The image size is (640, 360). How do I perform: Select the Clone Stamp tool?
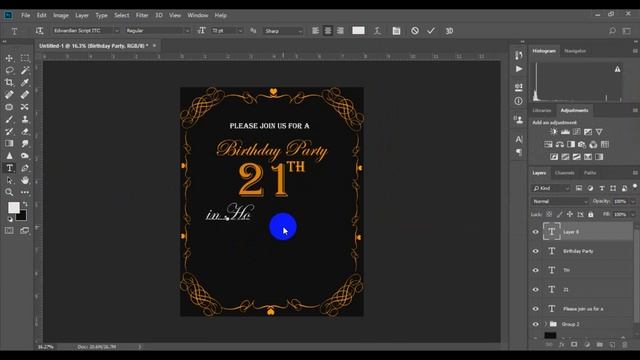(25, 119)
